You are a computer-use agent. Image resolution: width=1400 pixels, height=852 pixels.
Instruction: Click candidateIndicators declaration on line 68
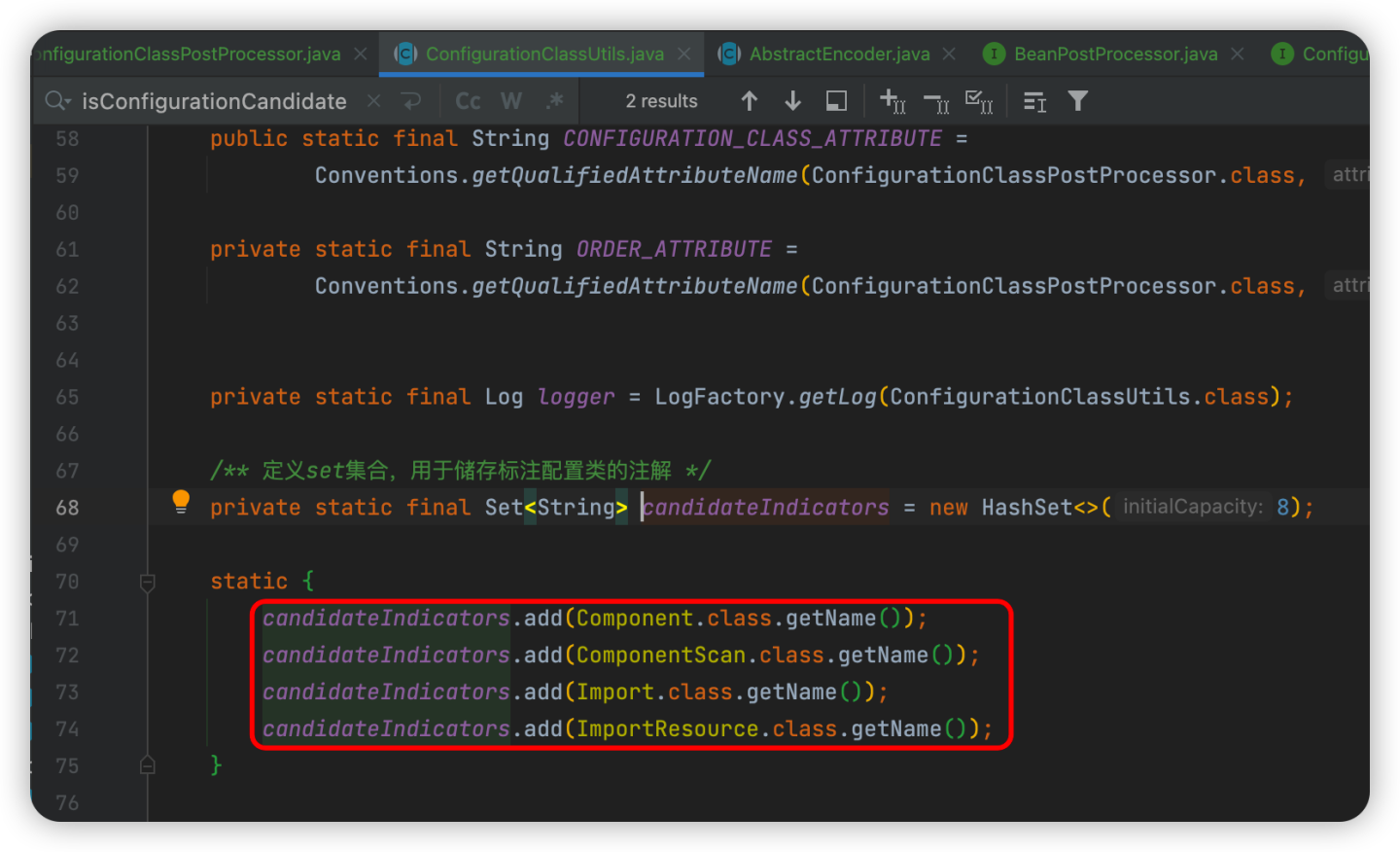click(765, 508)
